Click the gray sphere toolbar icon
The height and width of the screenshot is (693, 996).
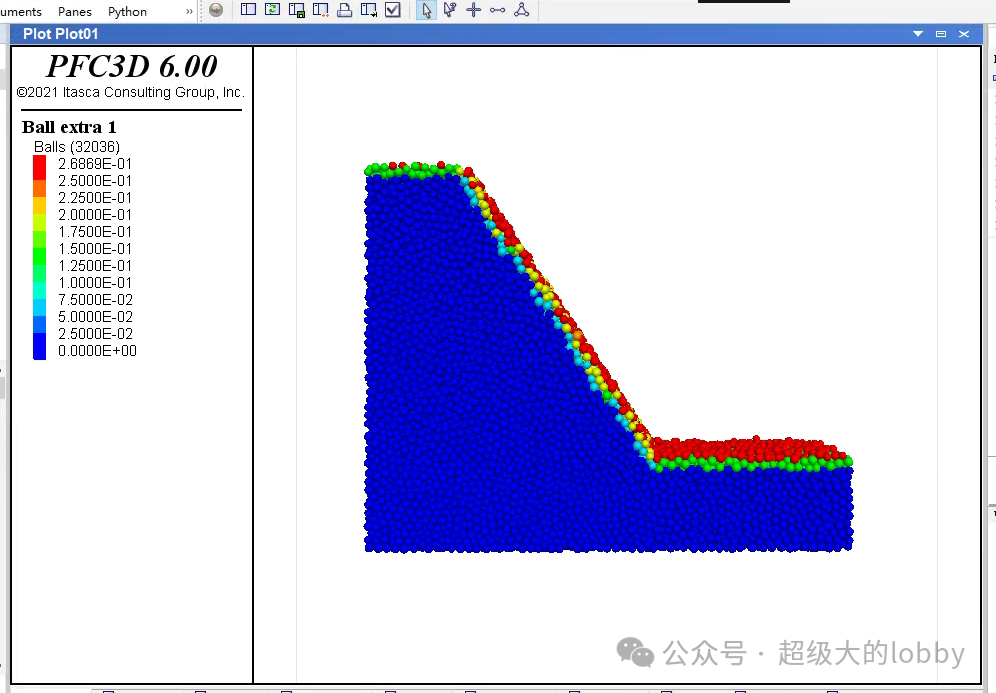coord(216,10)
